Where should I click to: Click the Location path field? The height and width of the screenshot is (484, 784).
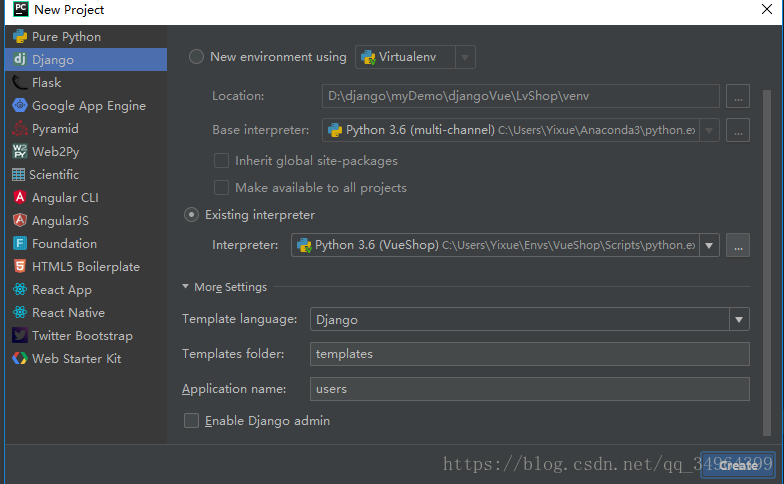[520, 96]
